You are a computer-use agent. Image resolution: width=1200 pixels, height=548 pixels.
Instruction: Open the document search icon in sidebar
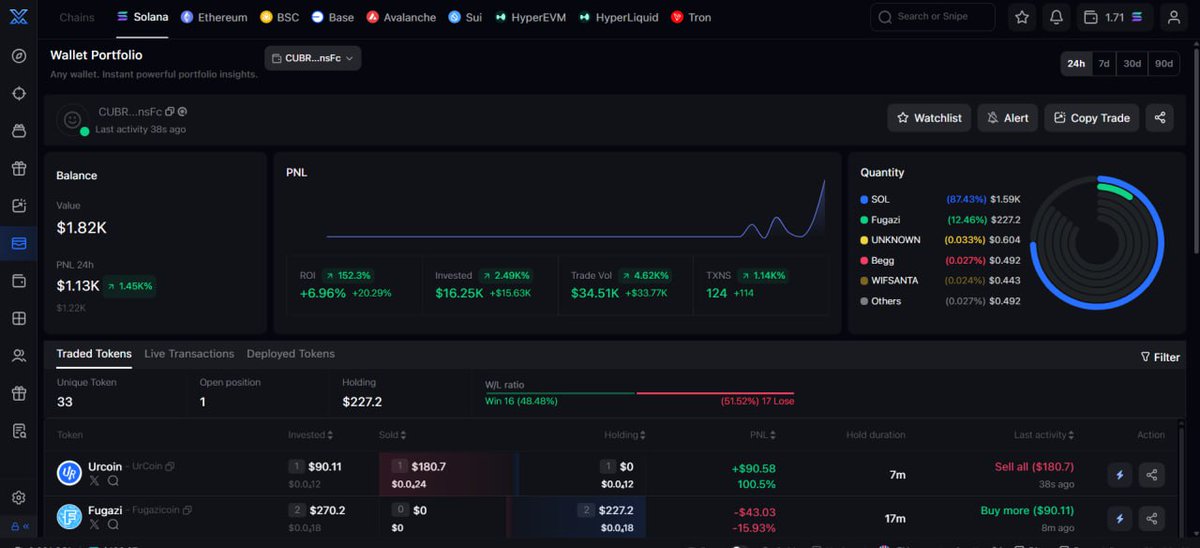[x=19, y=431]
